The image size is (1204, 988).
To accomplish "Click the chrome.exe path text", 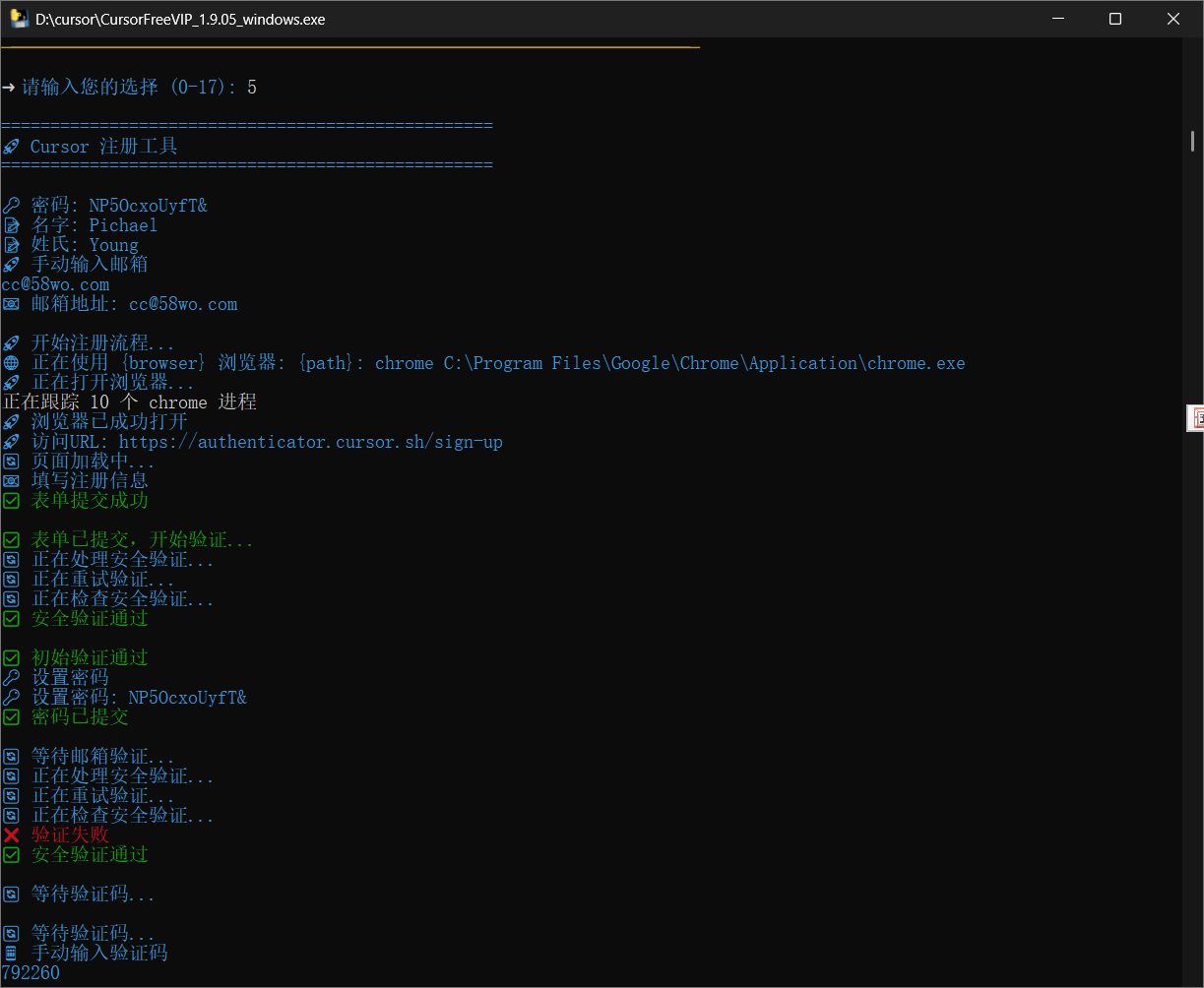I will tap(705, 363).
